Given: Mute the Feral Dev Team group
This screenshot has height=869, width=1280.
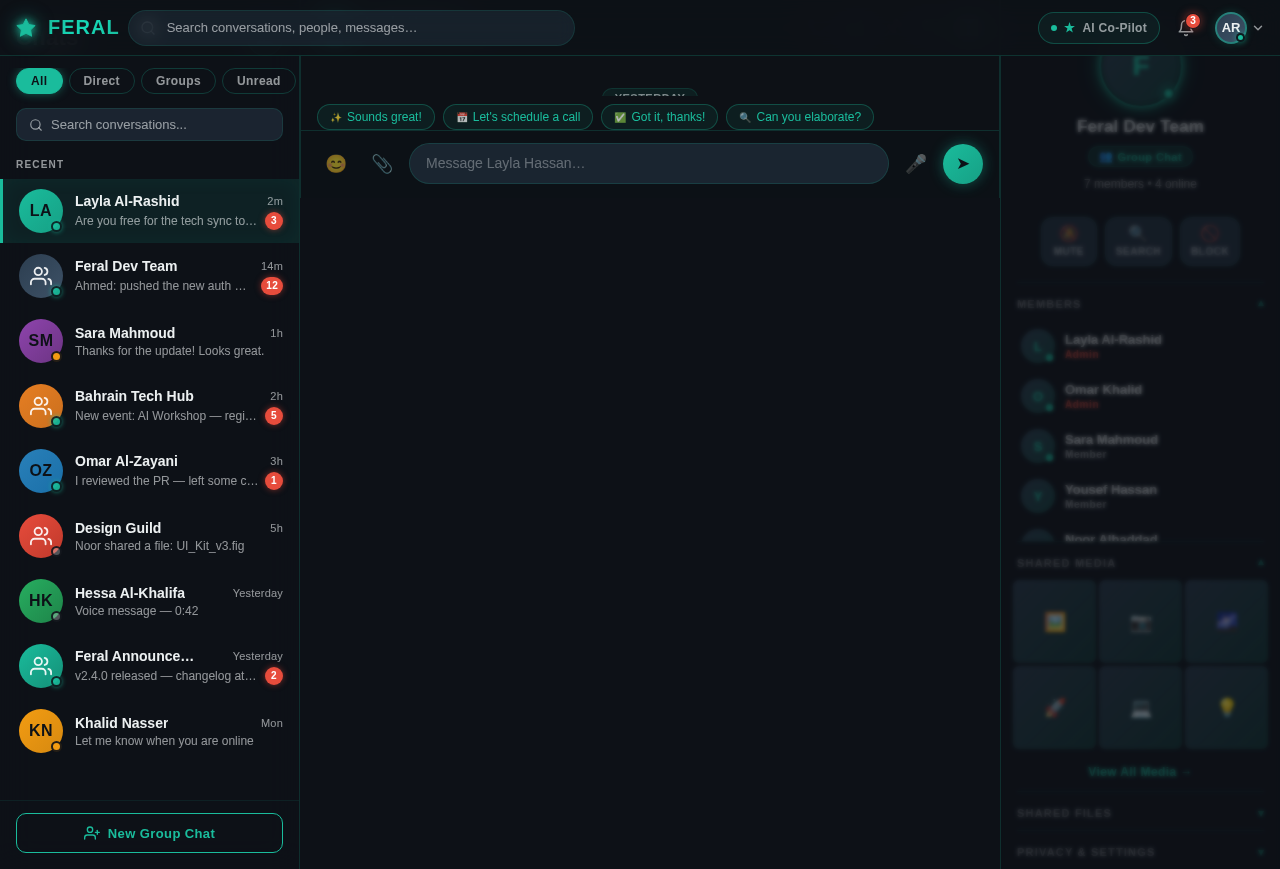Looking at the screenshot, I should click(x=1068, y=241).
